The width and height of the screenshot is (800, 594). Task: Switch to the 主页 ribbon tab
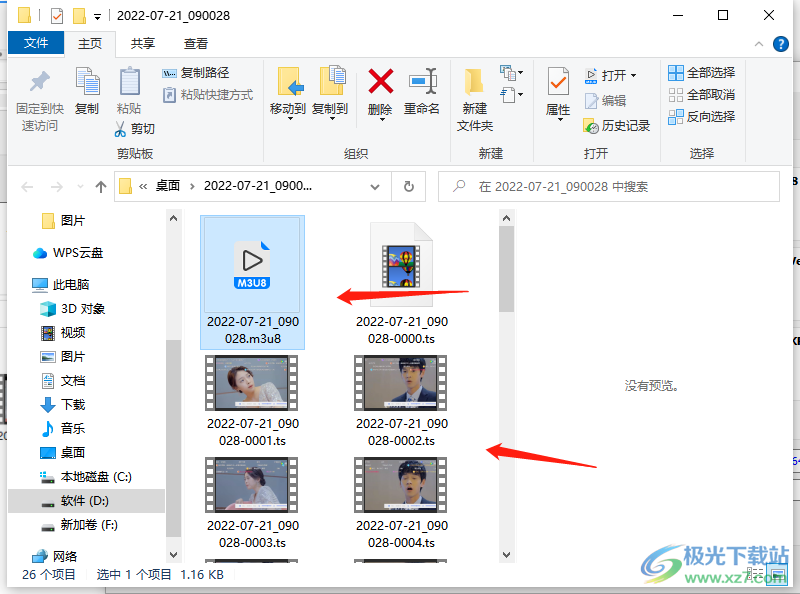(90, 44)
